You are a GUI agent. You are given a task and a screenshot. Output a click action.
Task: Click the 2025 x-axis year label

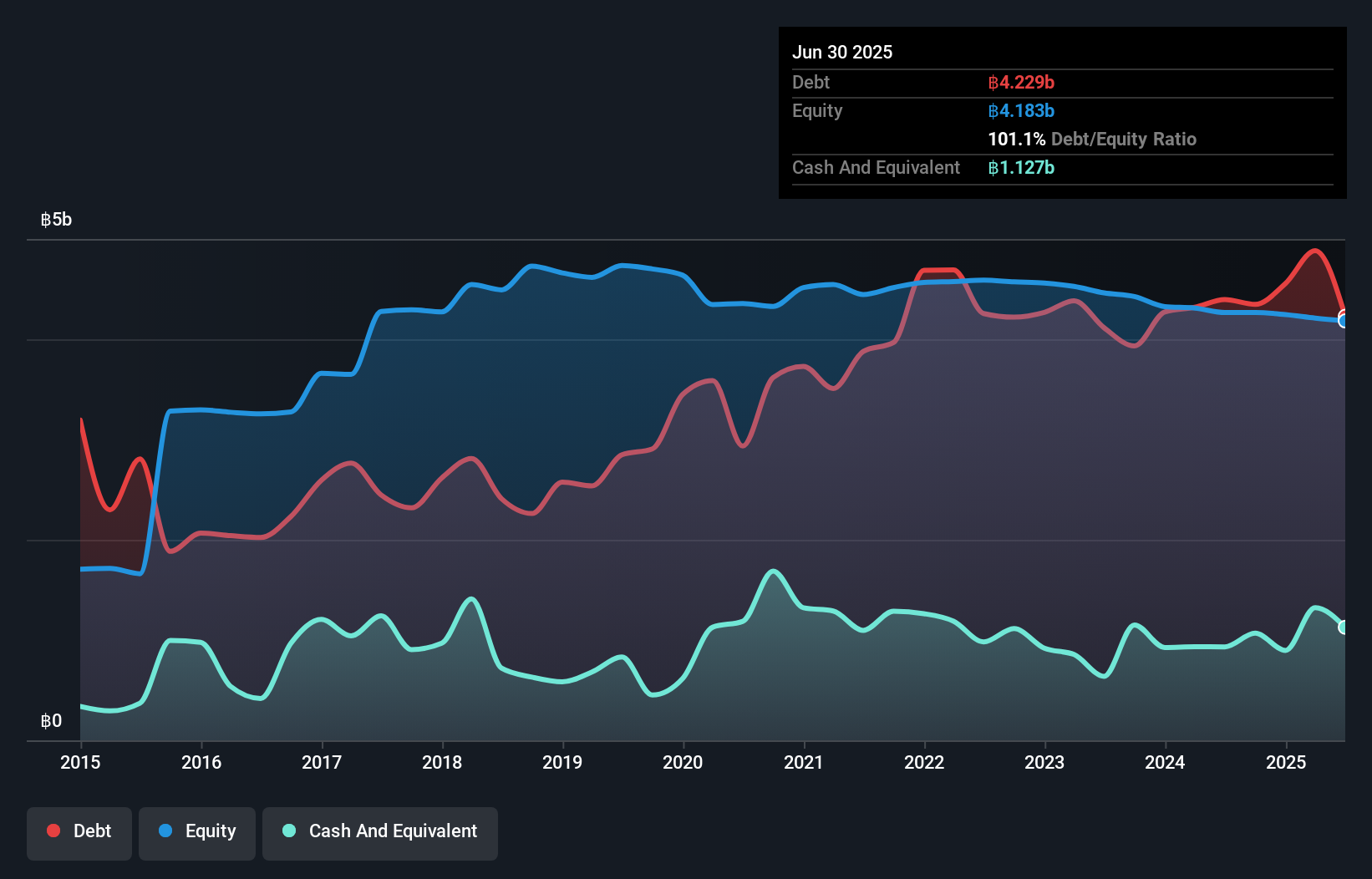tap(1286, 762)
